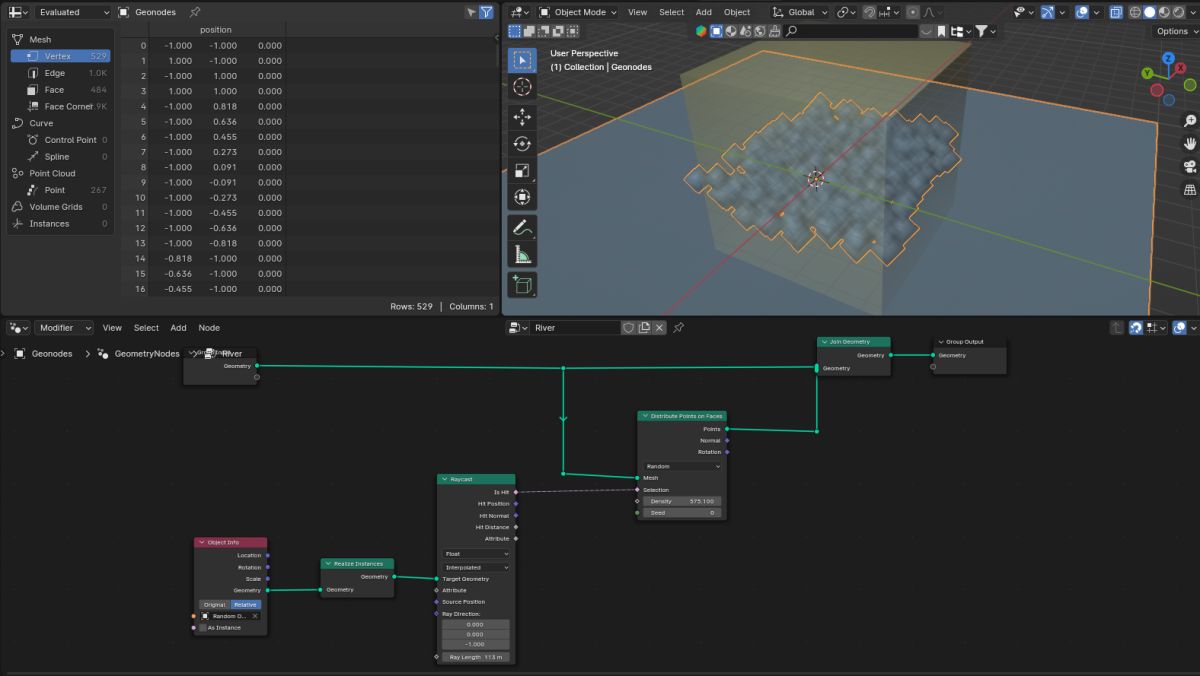This screenshot has height=676, width=1200.
Task: Open viewport Options dropdown
Action: point(1176,31)
